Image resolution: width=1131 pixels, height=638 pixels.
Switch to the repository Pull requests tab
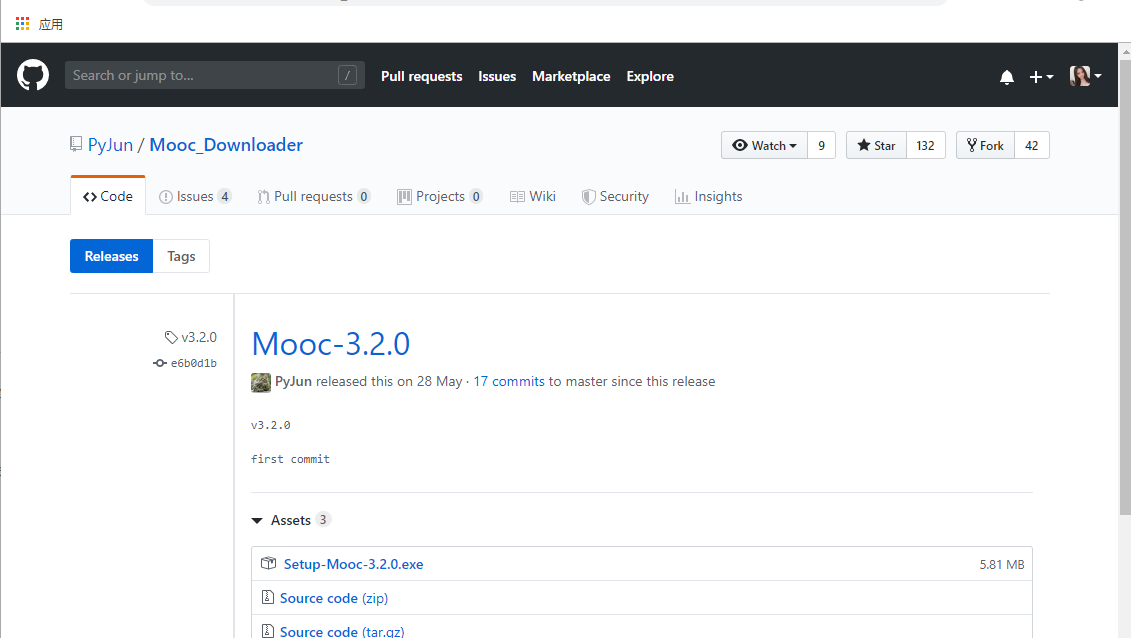[x=314, y=196]
